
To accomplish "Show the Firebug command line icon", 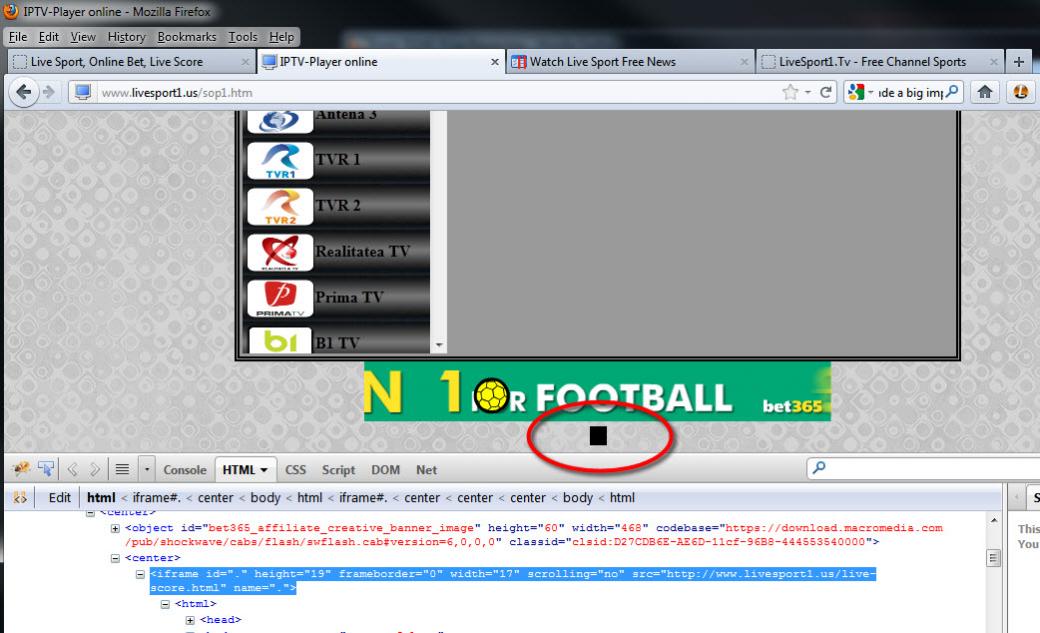I will (x=122, y=470).
